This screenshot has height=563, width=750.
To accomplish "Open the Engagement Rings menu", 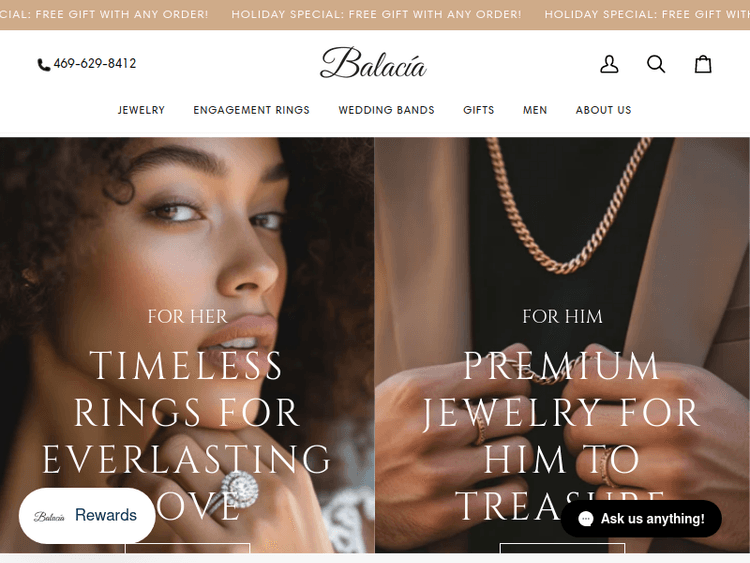I will (x=251, y=110).
